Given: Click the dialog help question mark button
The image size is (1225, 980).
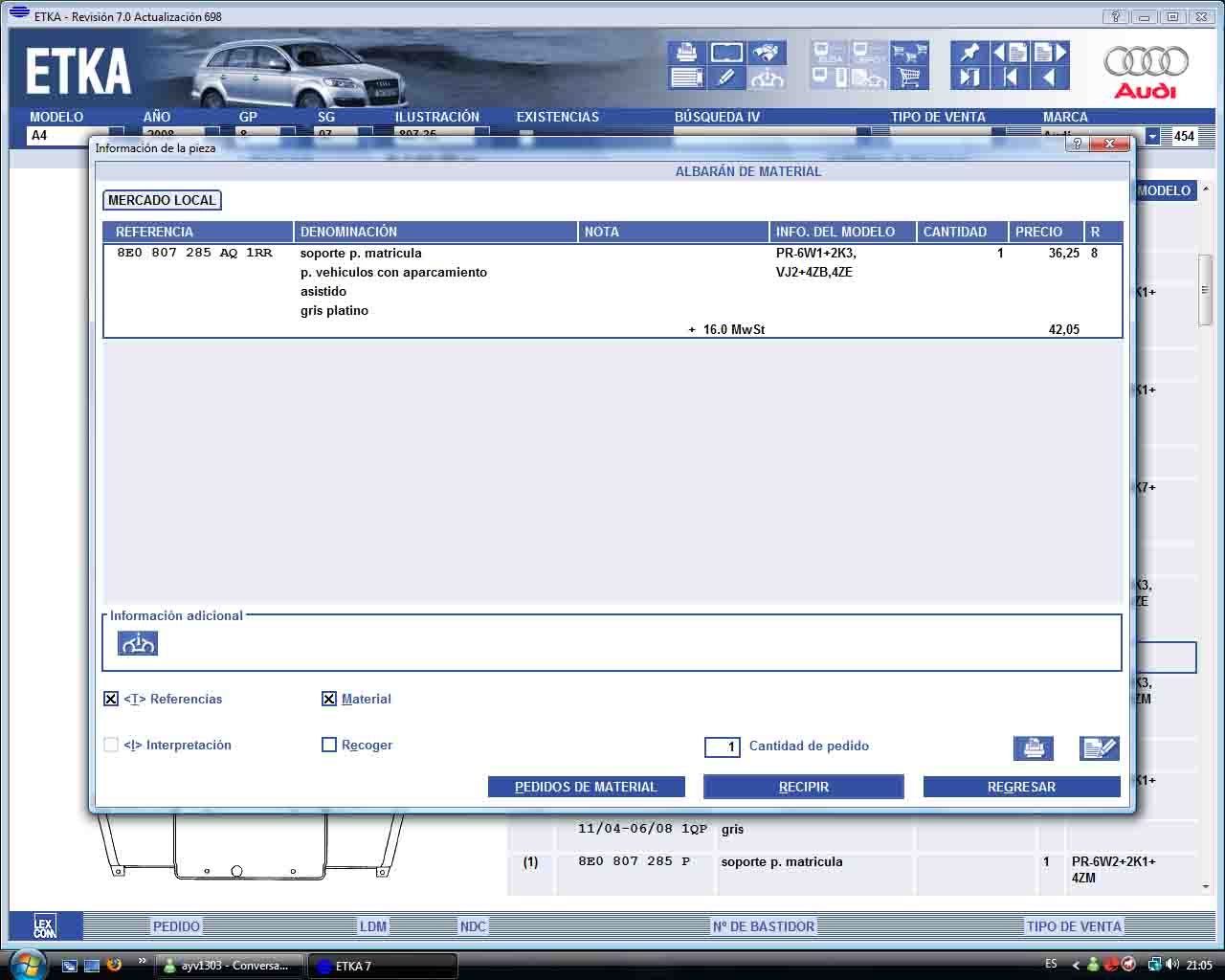Looking at the screenshot, I should tap(1077, 144).
